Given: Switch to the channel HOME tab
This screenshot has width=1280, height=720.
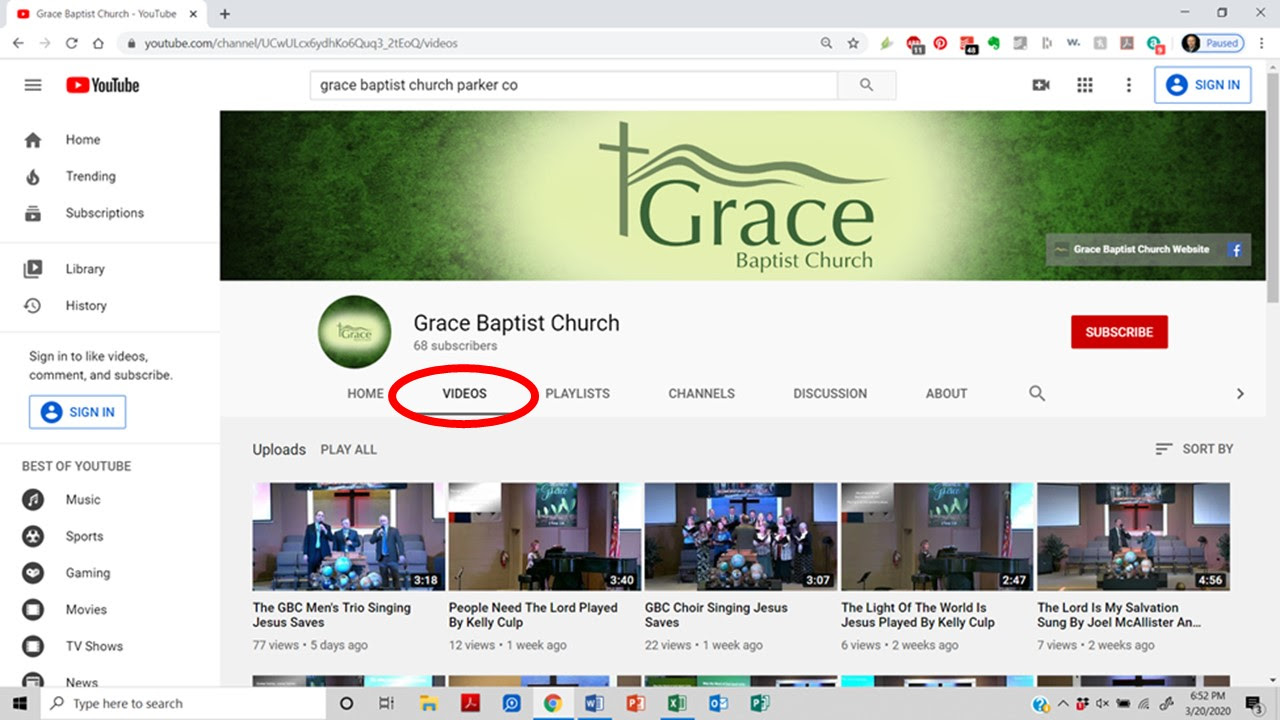Looking at the screenshot, I should (x=365, y=393).
